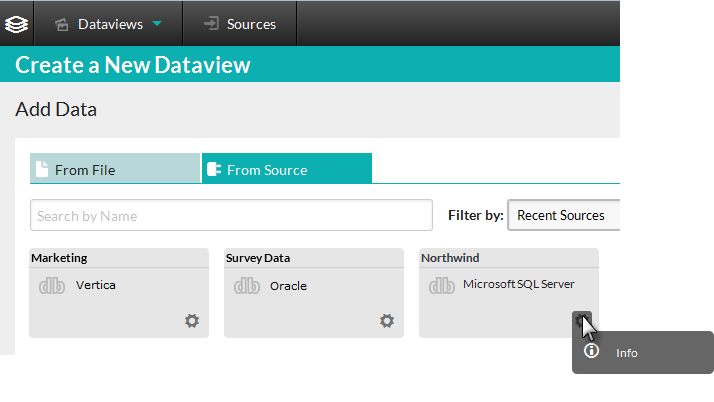Click the plug icon on From Source tab
This screenshot has width=714, height=402.
tap(214, 169)
